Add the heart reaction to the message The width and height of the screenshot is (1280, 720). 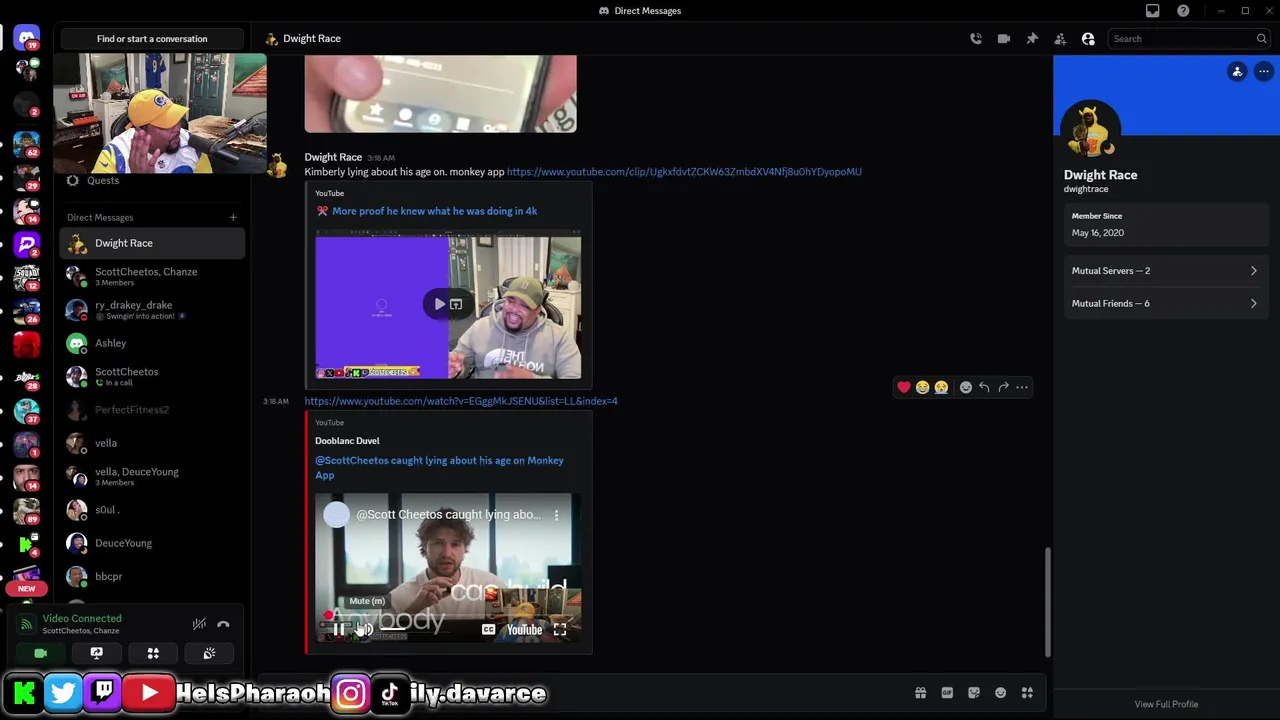tap(904, 387)
